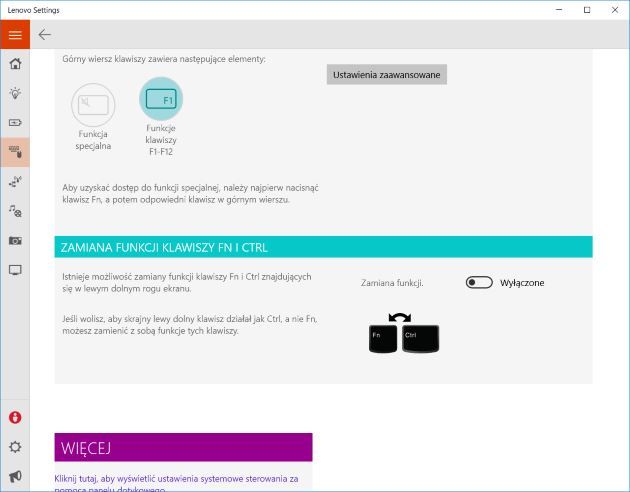630x492 pixels.
Task: Click the megaphone feedback icon
Action: (15, 476)
